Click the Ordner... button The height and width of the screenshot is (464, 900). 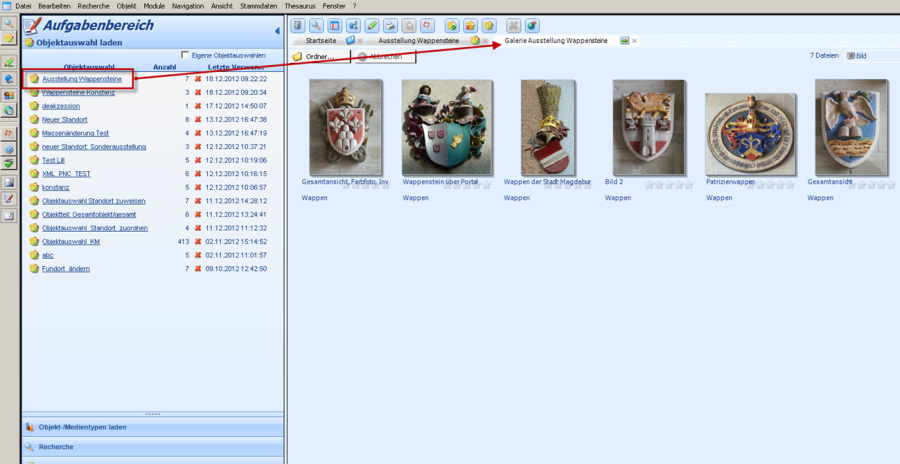tap(320, 56)
